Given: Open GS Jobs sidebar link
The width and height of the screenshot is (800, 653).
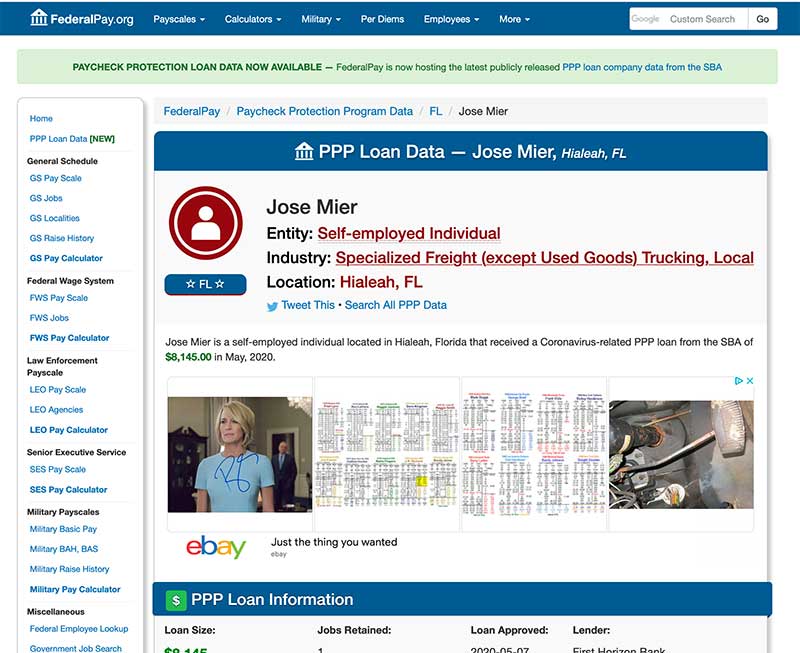Looking at the screenshot, I should click(x=46, y=198).
